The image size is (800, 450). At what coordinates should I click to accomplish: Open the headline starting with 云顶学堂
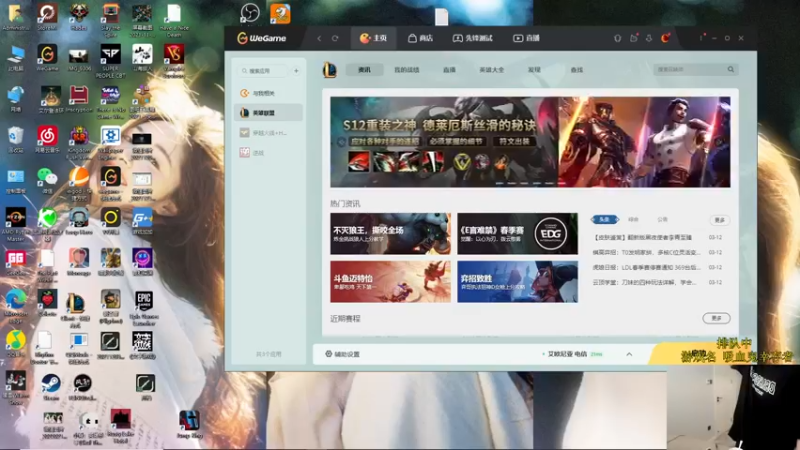pos(644,282)
